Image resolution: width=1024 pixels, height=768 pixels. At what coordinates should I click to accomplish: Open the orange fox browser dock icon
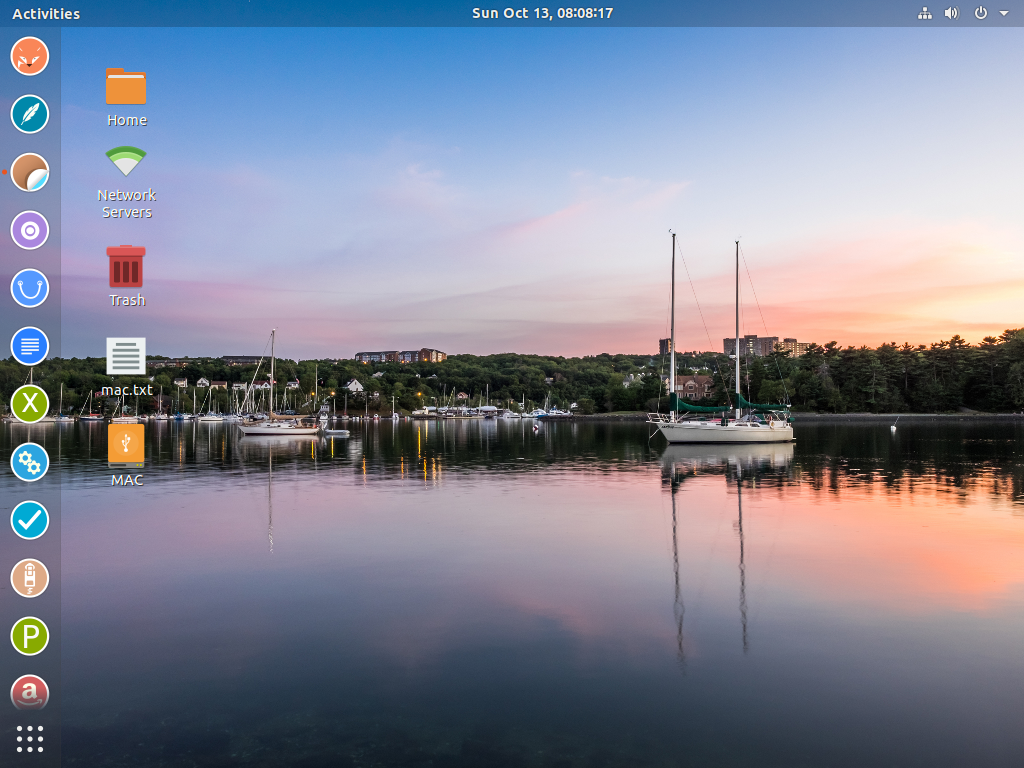(x=29, y=56)
